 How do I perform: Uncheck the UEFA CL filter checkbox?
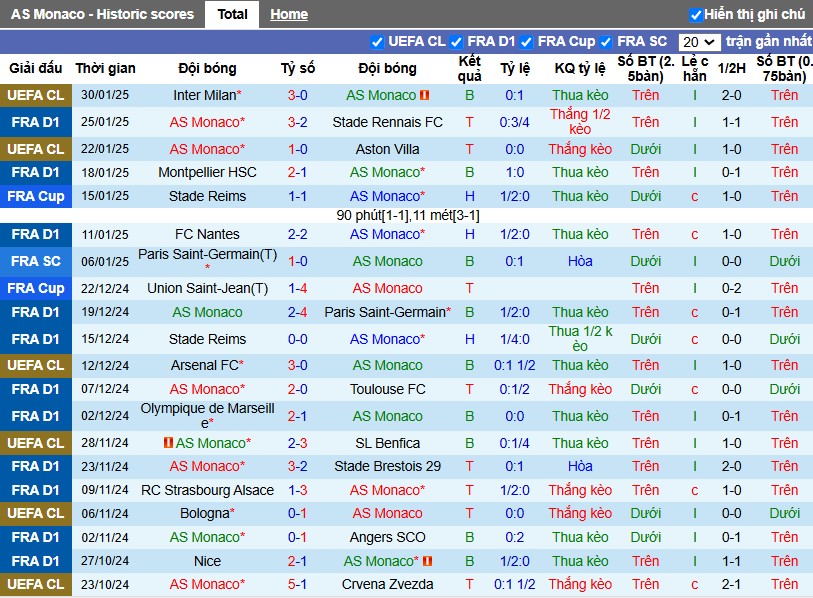pyautogui.click(x=377, y=42)
